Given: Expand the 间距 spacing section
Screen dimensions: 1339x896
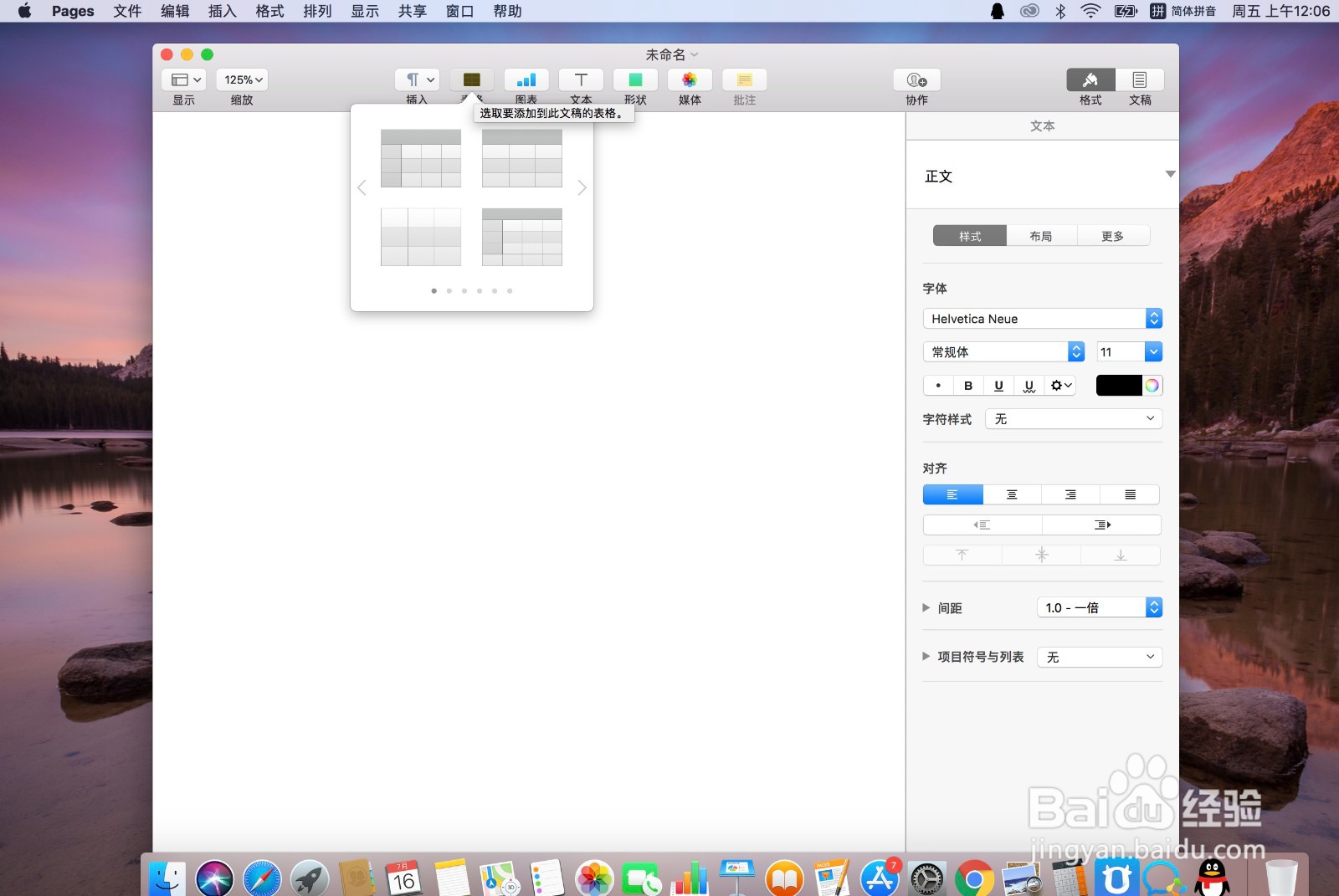Looking at the screenshot, I should coord(926,607).
